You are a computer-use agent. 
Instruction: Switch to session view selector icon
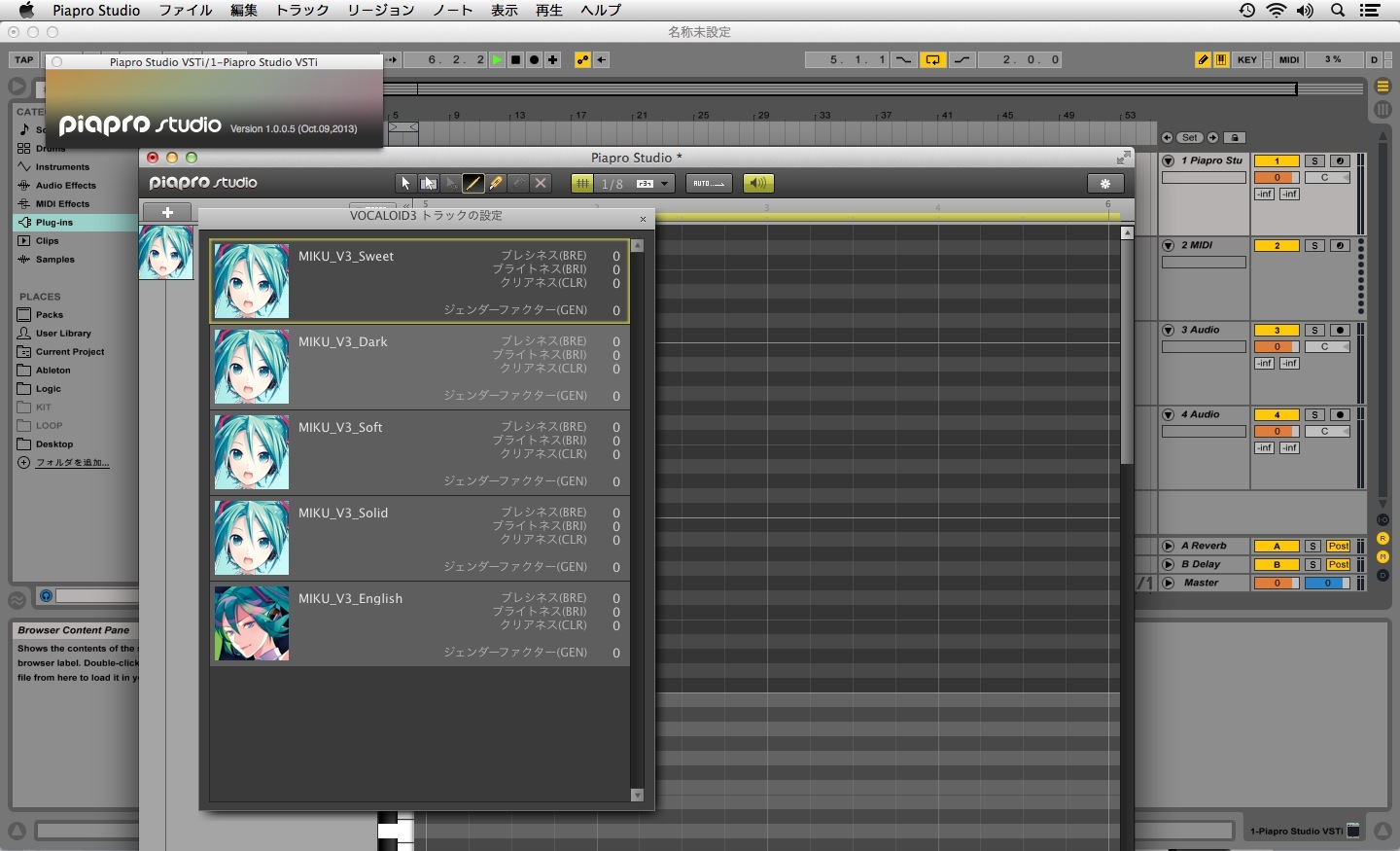click(1382, 110)
